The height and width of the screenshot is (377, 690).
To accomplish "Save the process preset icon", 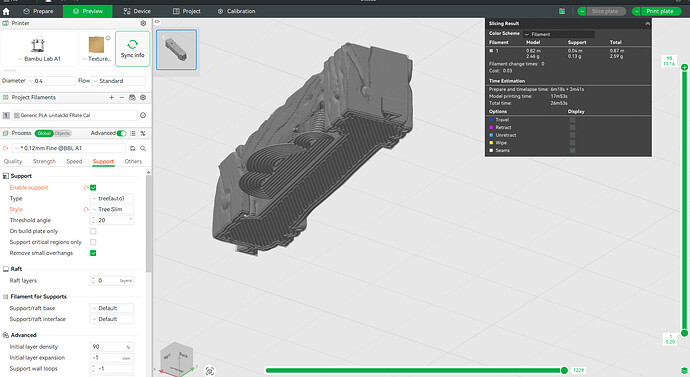I will click(x=132, y=148).
